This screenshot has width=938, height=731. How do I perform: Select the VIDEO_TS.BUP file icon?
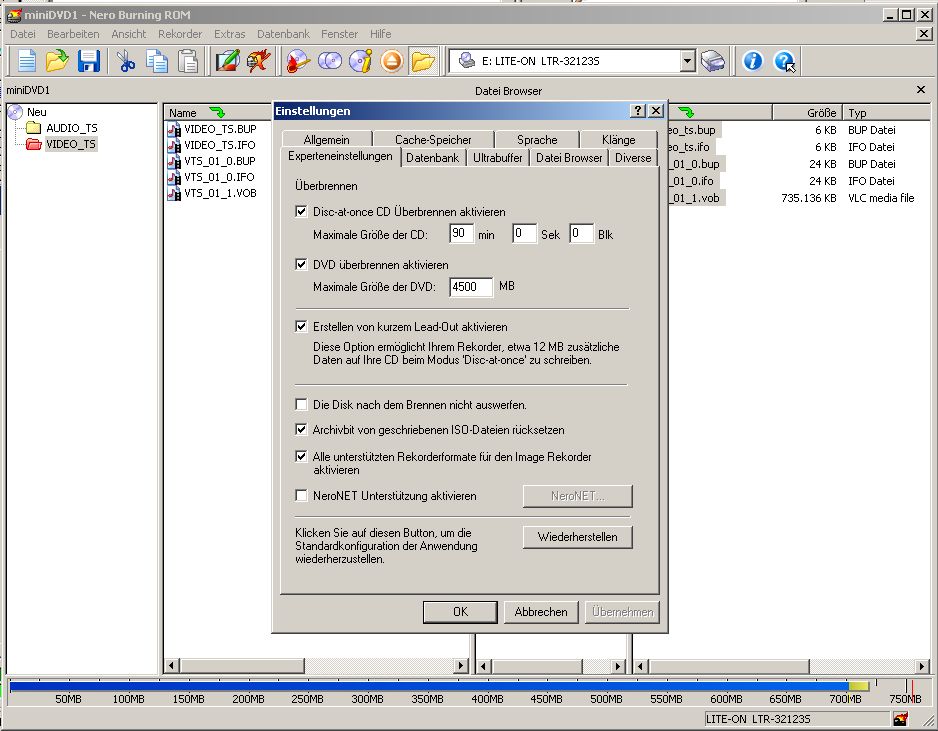[x=174, y=129]
